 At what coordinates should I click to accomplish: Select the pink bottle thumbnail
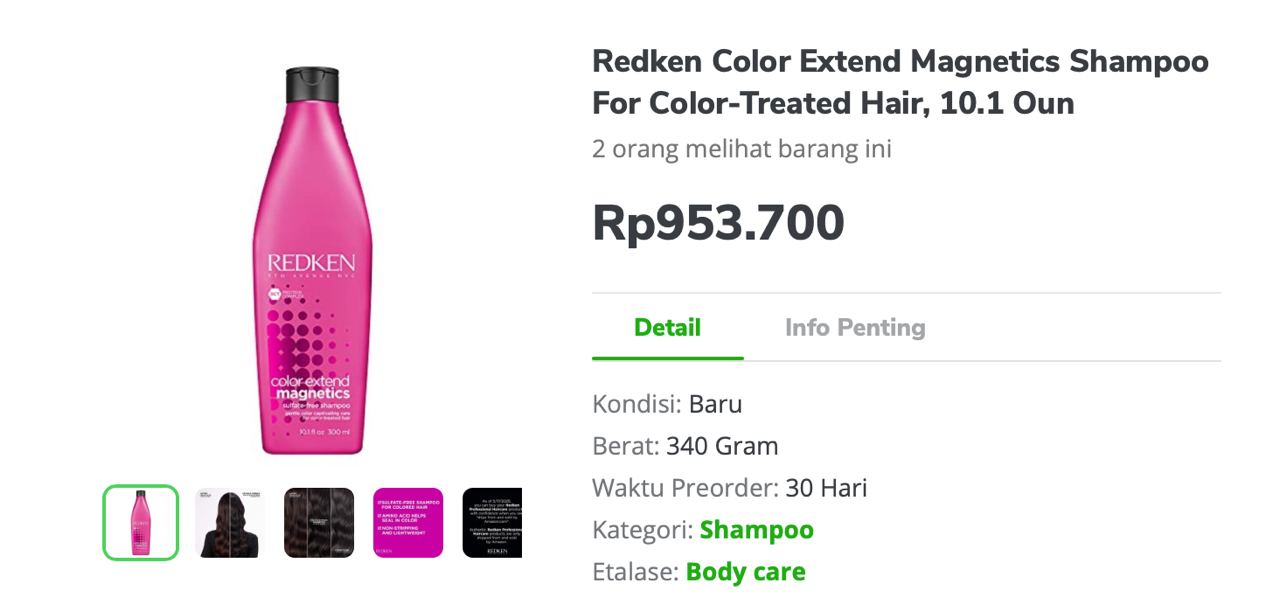click(141, 522)
